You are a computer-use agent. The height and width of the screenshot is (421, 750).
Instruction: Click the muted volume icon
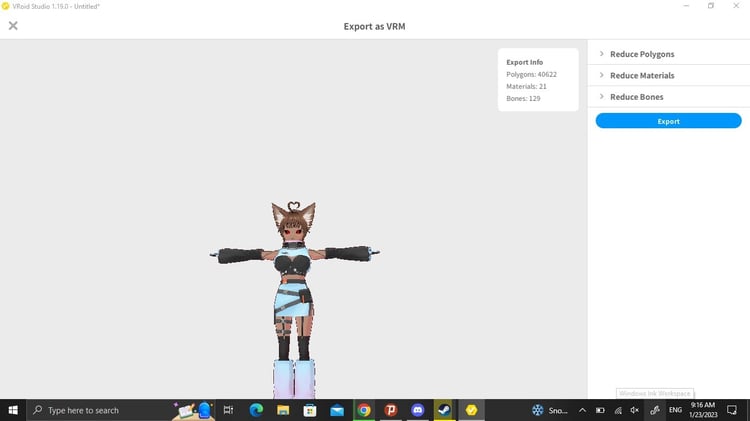pyautogui.click(x=635, y=410)
